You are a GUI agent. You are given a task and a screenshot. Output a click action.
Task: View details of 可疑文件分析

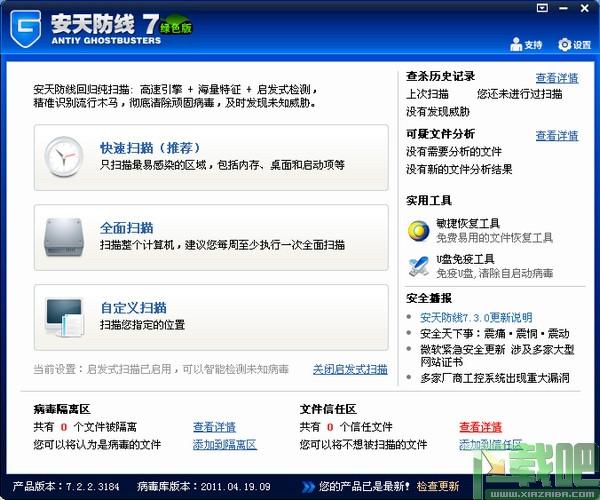tap(557, 135)
